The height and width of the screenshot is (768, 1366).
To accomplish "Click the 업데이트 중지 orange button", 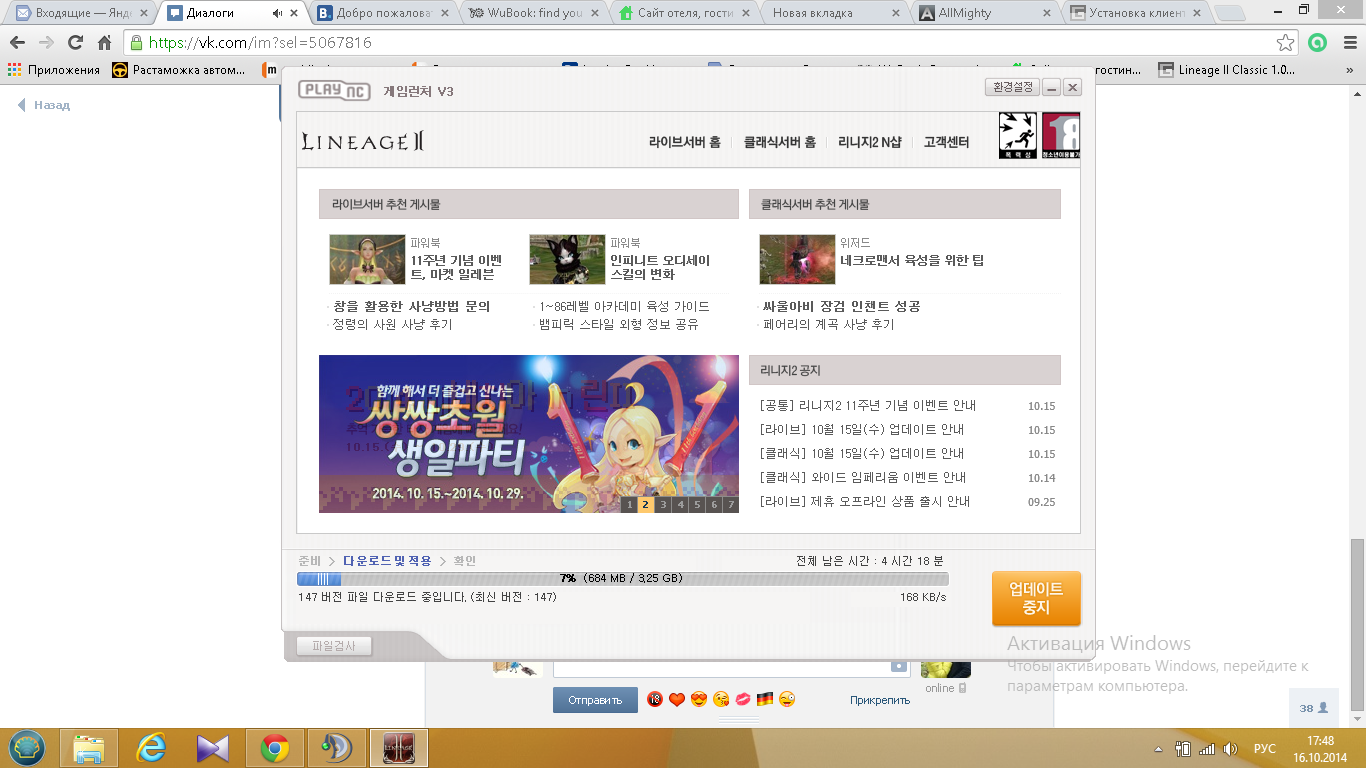I will [1036, 598].
